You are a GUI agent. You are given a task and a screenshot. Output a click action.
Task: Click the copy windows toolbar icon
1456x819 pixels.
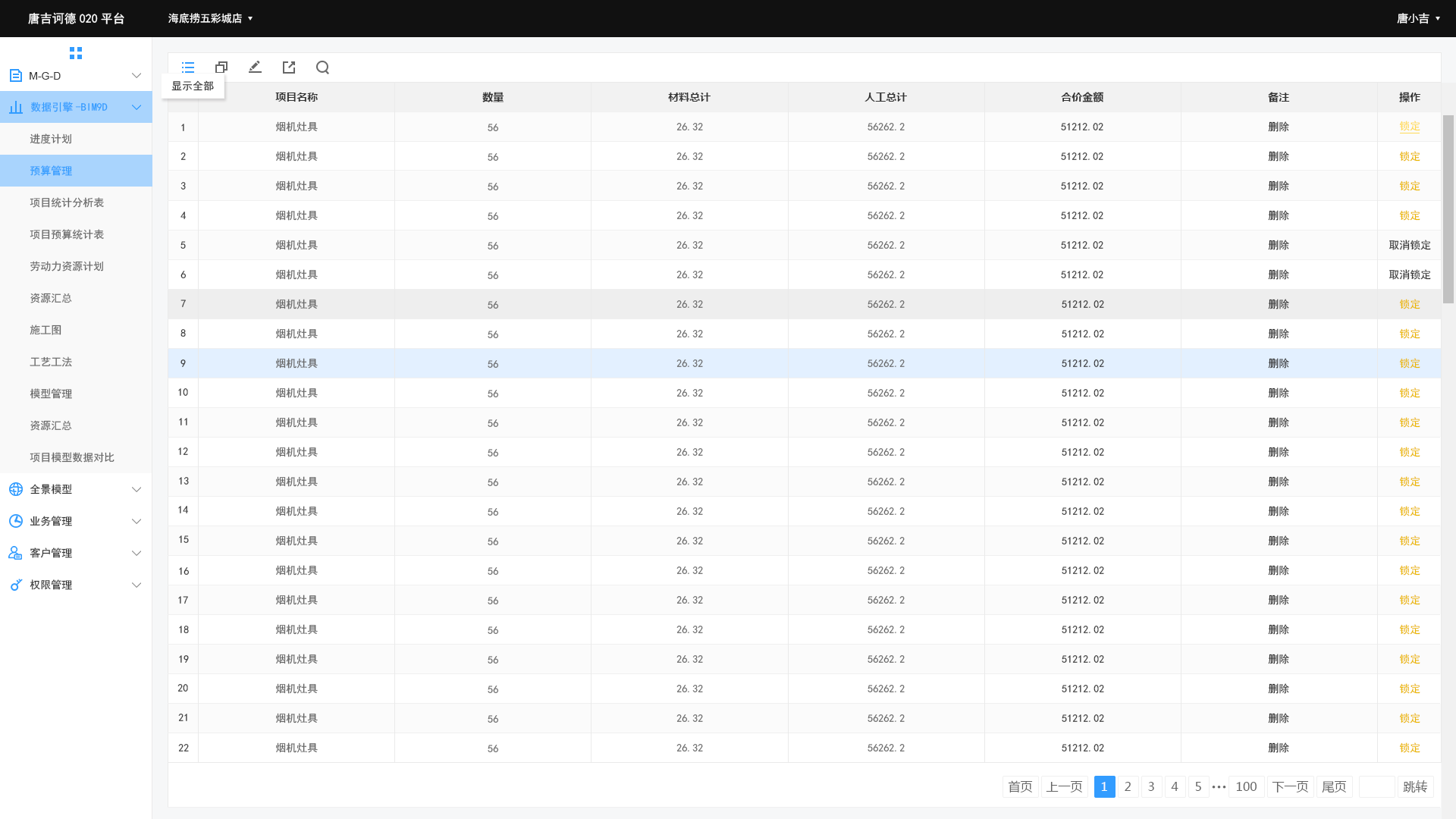pos(221,67)
